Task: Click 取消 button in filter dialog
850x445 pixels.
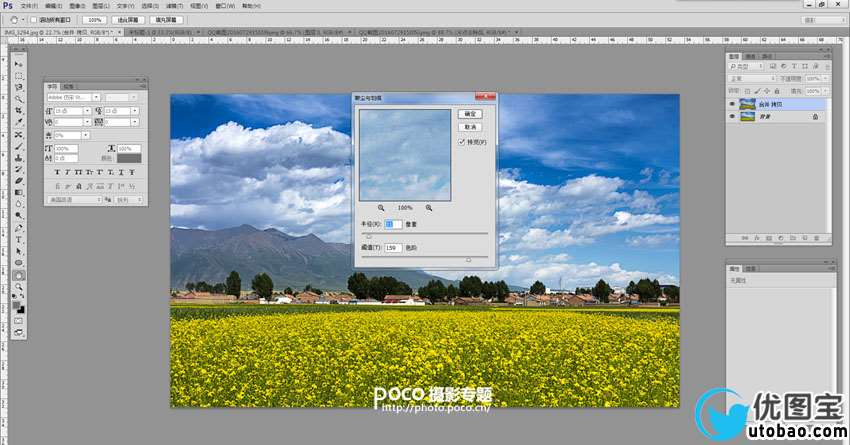Action: (x=470, y=127)
